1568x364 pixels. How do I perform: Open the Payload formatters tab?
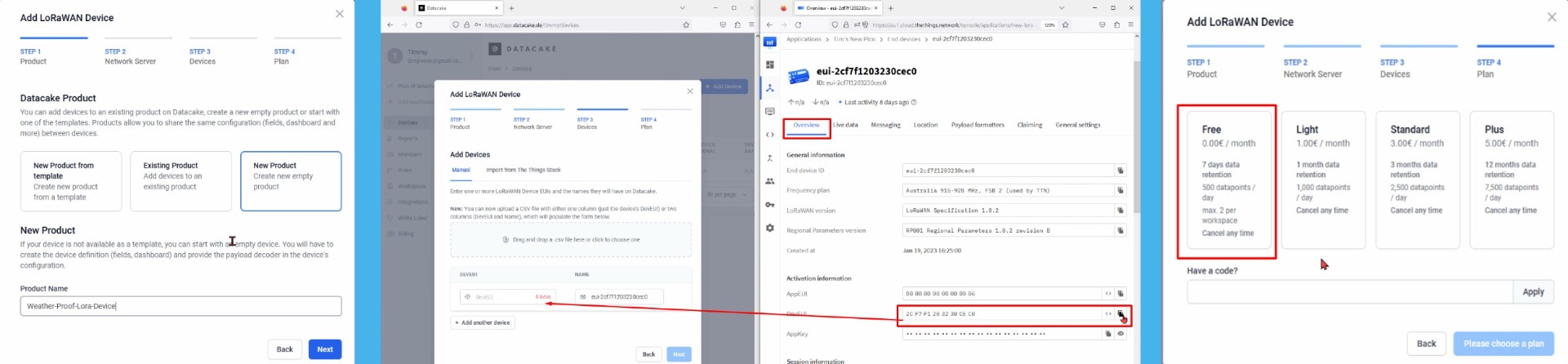978,125
